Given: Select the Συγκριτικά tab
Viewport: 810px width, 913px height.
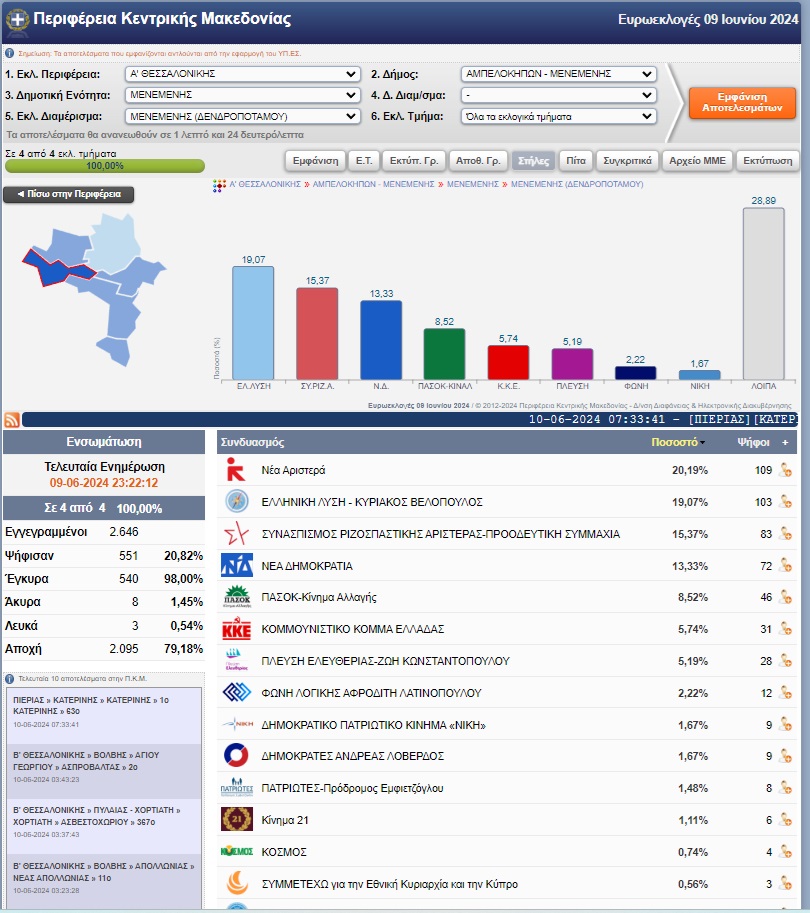Looking at the screenshot, I should [627, 161].
